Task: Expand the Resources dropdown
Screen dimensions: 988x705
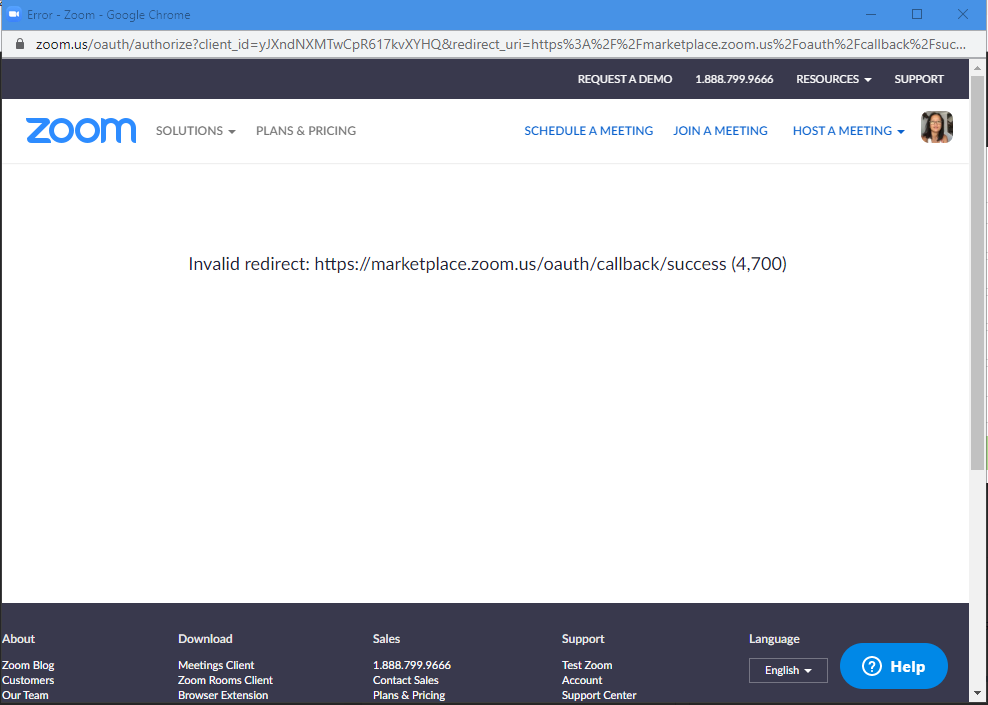Action: (x=833, y=79)
